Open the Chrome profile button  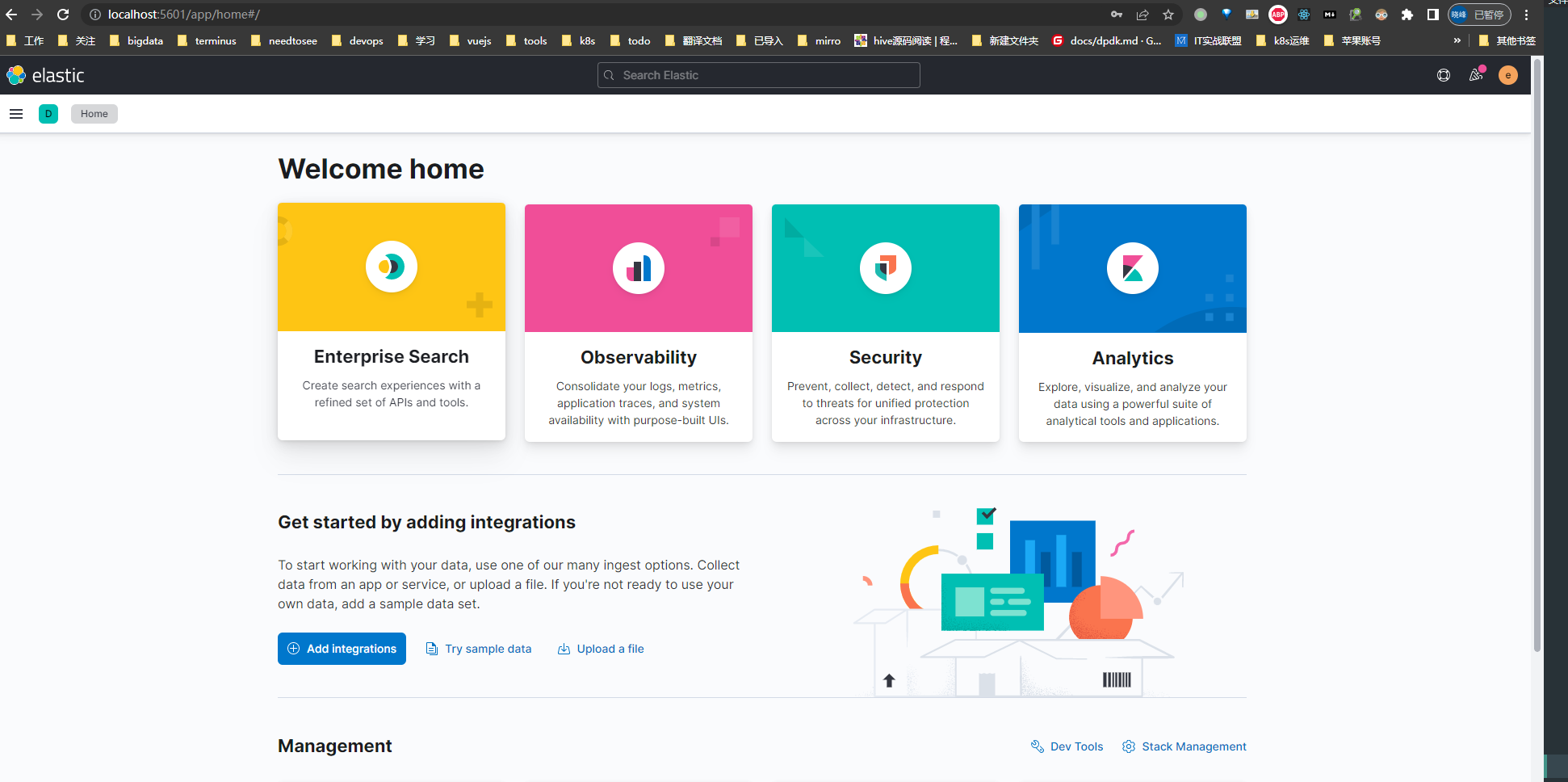tap(1479, 15)
